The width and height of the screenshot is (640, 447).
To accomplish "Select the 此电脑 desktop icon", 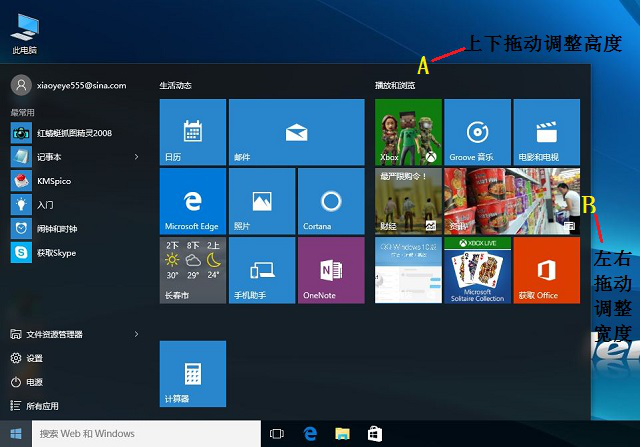I will click(24, 33).
